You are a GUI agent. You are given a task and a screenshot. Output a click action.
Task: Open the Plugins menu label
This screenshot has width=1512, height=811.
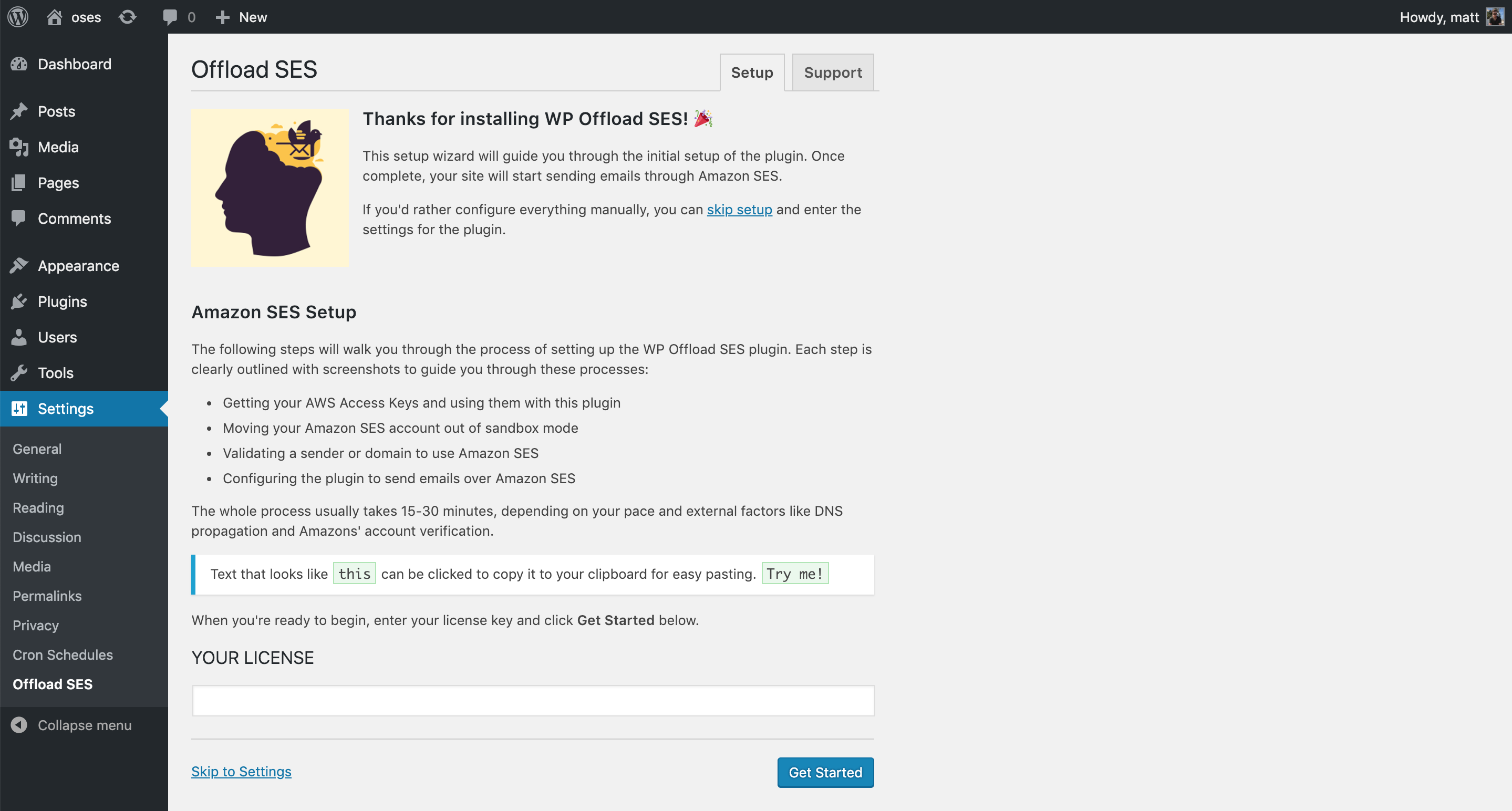62,301
